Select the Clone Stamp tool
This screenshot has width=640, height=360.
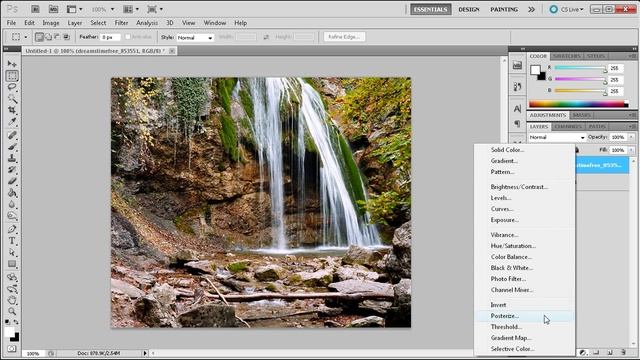(12, 158)
